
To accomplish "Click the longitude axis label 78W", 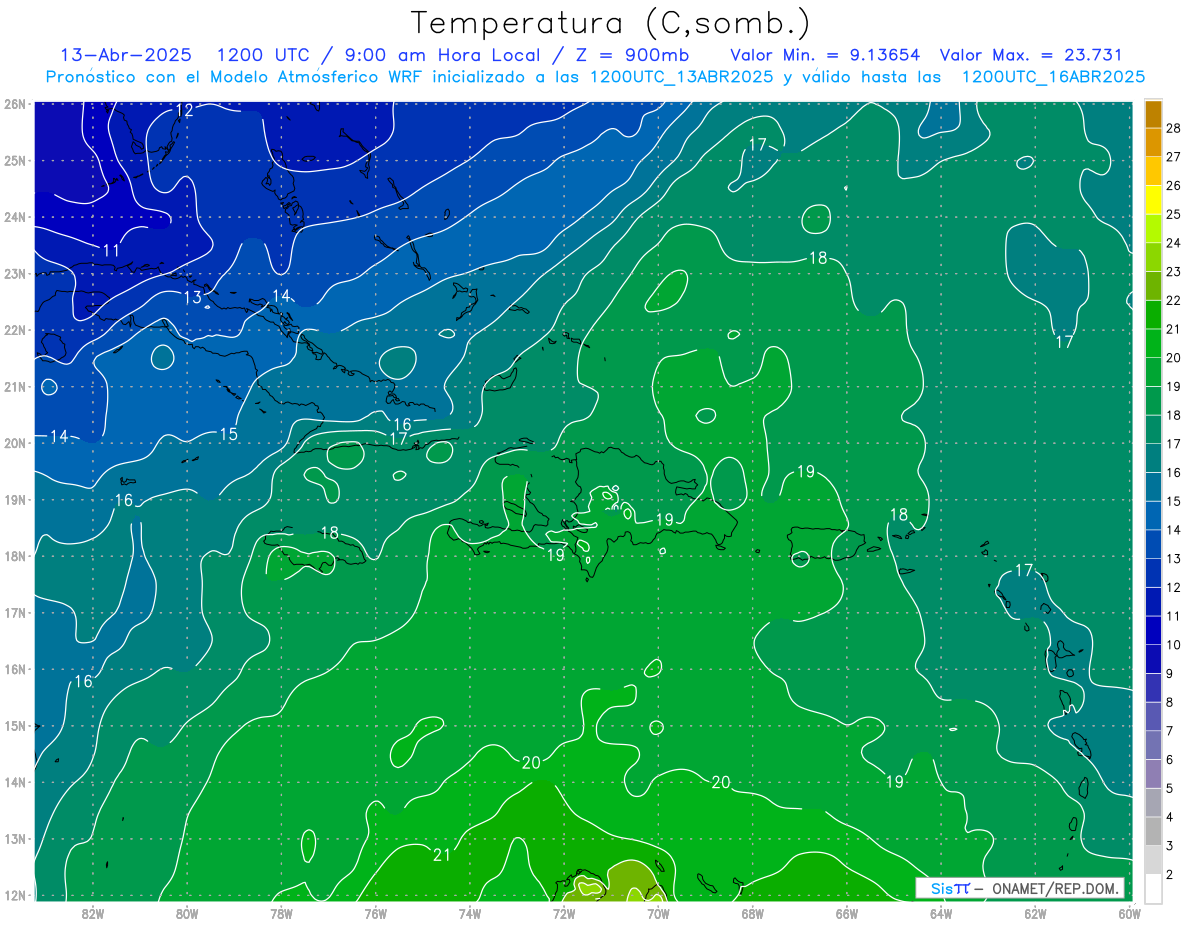I will click(281, 913).
